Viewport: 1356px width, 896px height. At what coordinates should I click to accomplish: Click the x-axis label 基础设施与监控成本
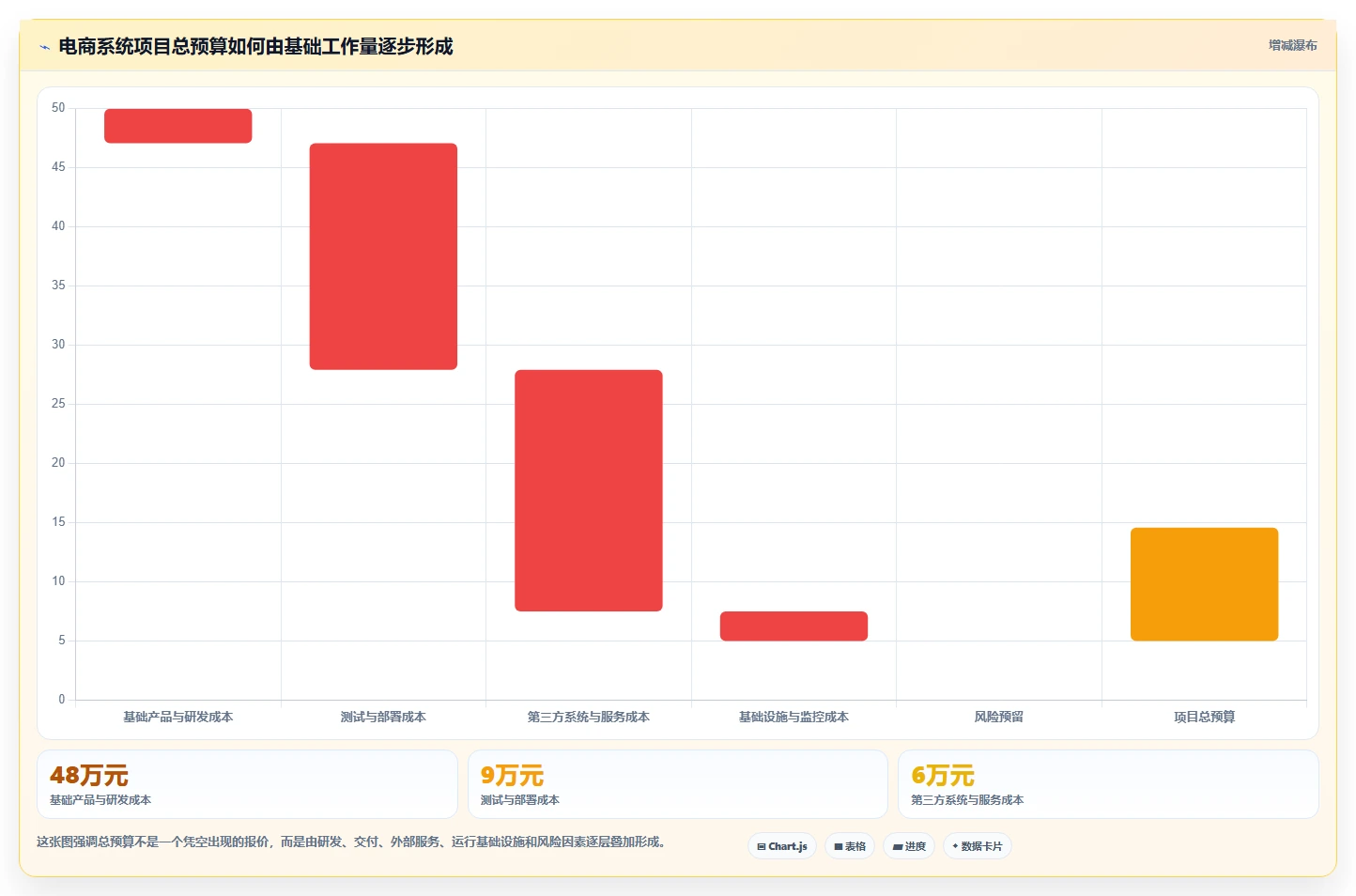tap(794, 717)
